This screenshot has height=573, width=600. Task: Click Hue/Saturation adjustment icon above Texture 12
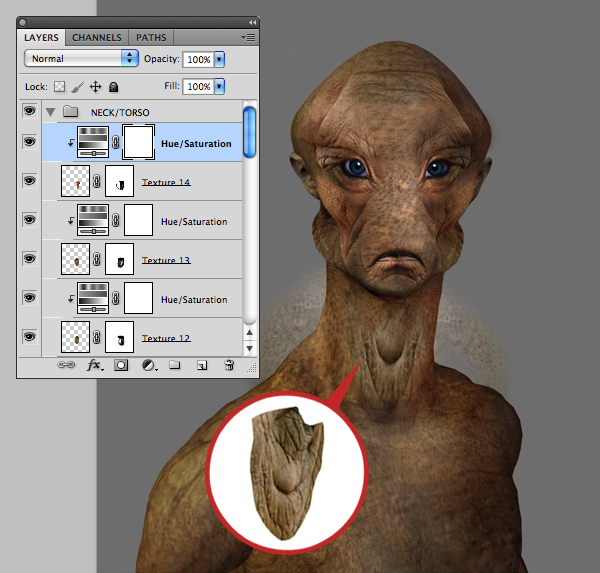coord(93,298)
